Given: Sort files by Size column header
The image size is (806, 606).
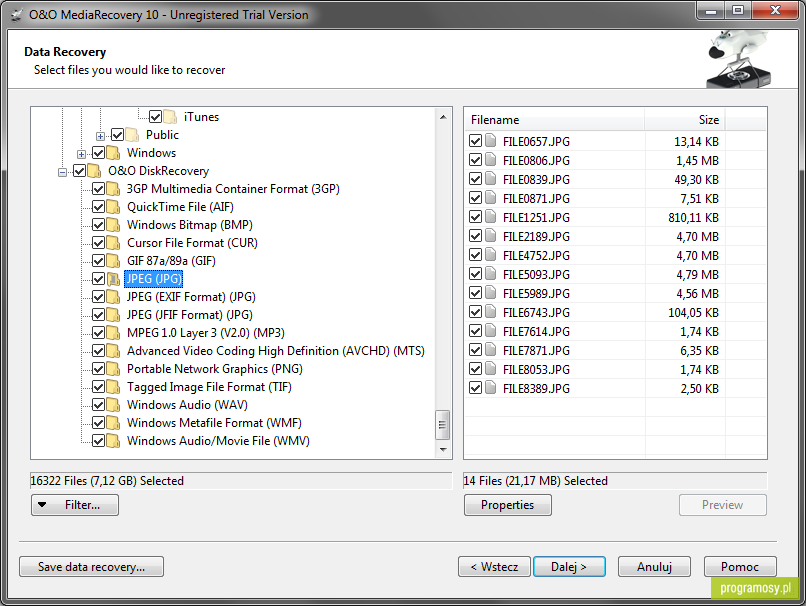Looking at the screenshot, I should 685,120.
